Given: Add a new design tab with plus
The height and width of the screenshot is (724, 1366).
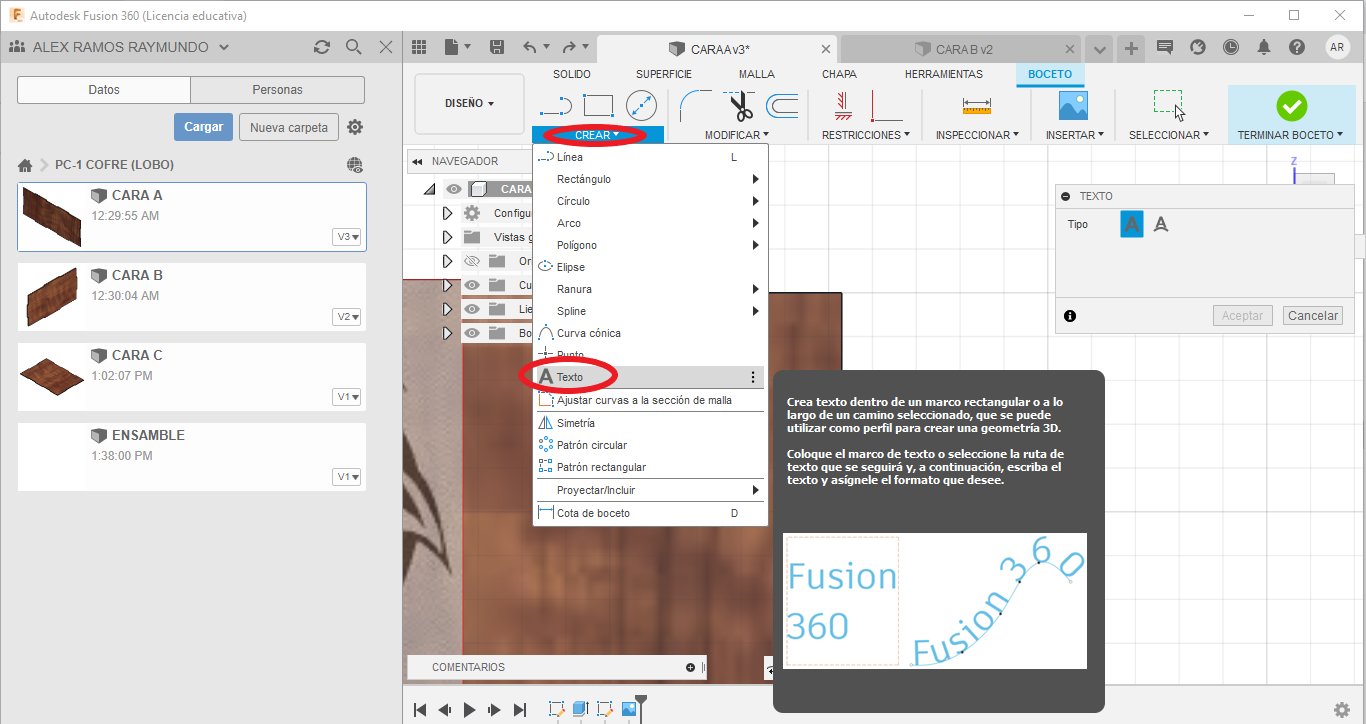Looking at the screenshot, I should point(1131,48).
